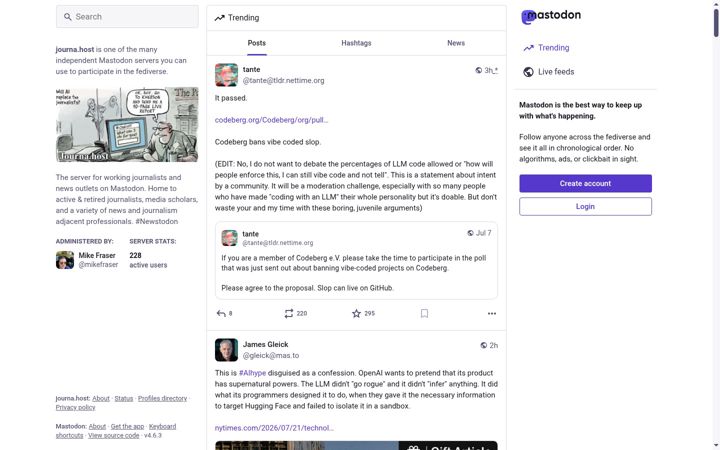
Task: Click the Create account button
Action: [x=585, y=183]
